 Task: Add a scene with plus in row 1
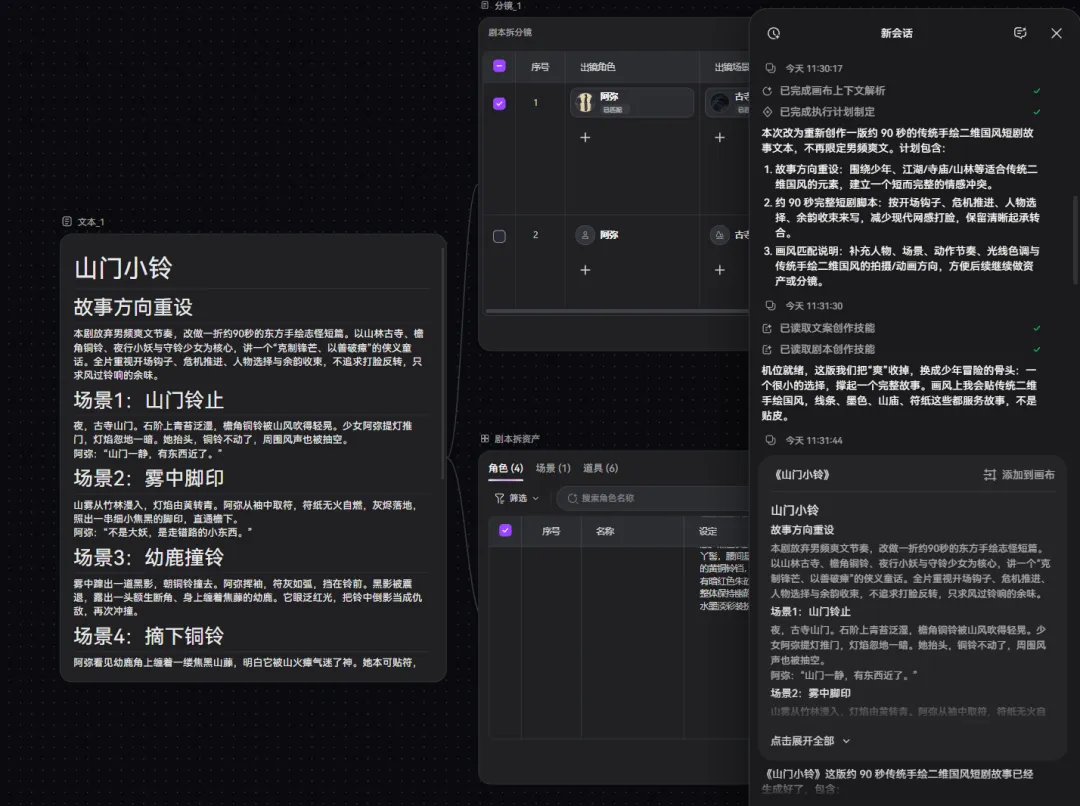[x=719, y=138]
